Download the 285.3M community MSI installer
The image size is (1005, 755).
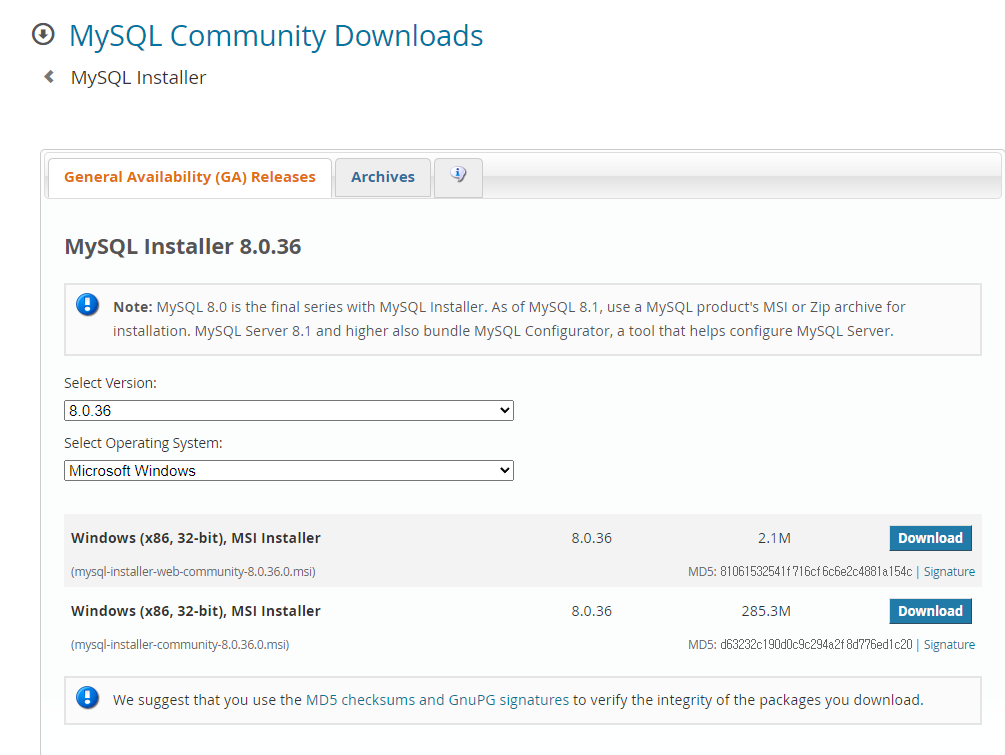pyautogui.click(x=931, y=611)
